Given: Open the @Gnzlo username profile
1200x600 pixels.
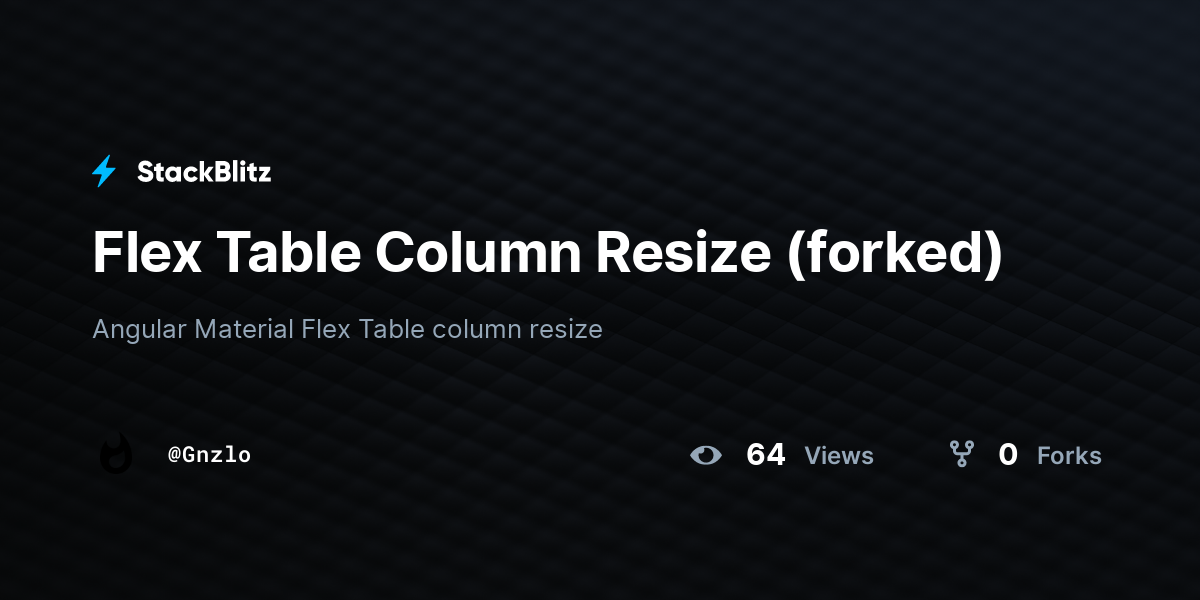Looking at the screenshot, I should 209,455.
